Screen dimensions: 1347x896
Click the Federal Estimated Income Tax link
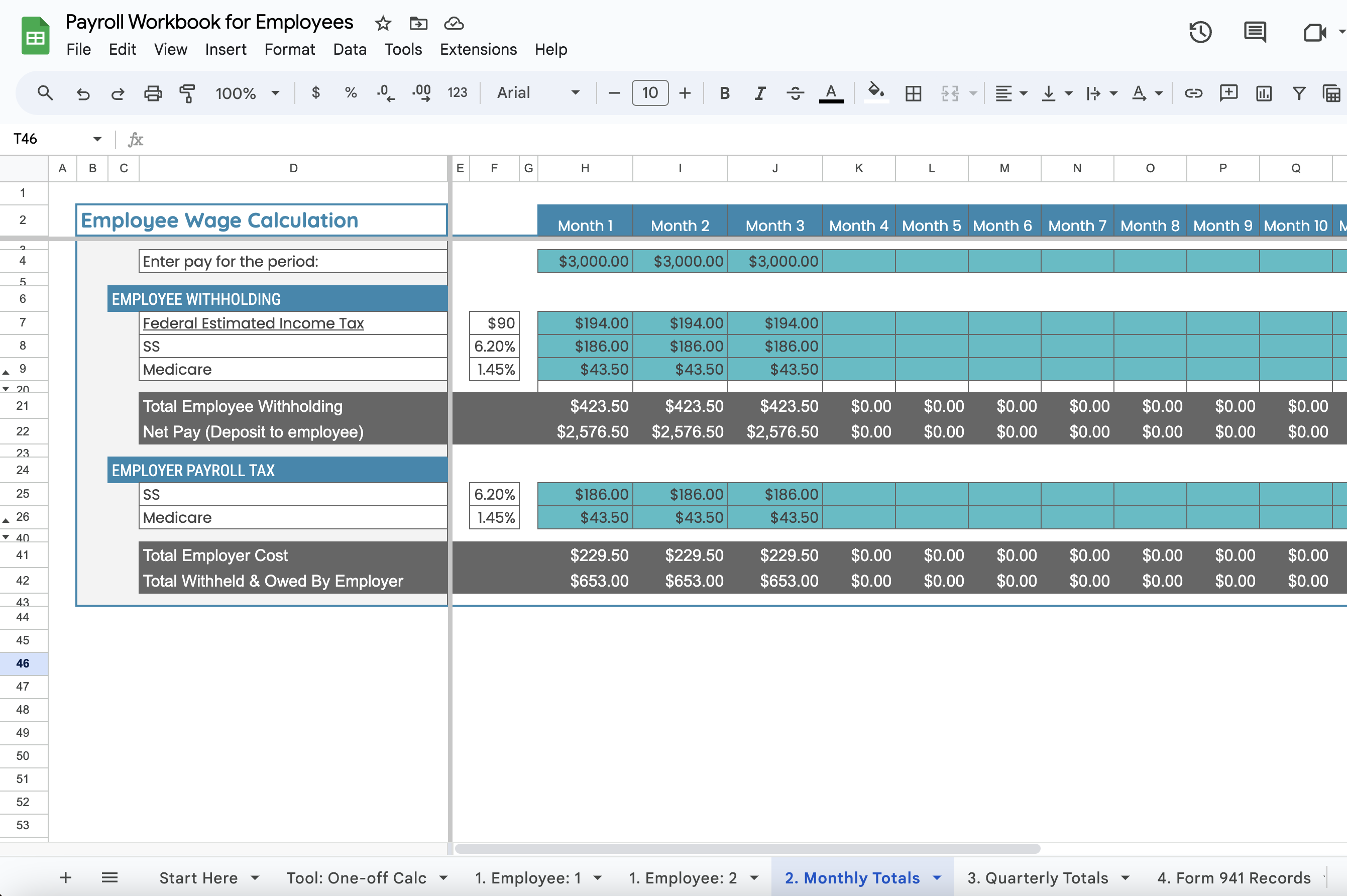tap(253, 323)
